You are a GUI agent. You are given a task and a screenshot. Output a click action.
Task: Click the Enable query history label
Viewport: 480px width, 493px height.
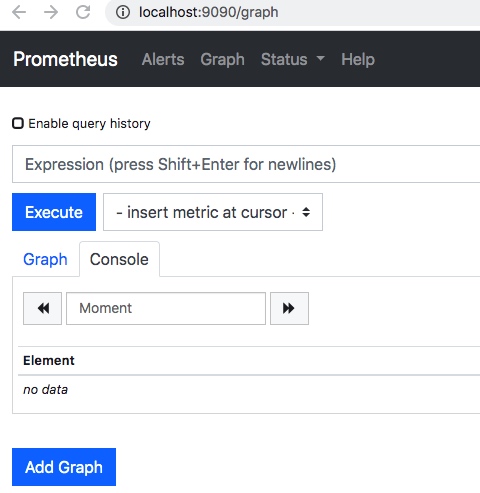click(x=89, y=124)
